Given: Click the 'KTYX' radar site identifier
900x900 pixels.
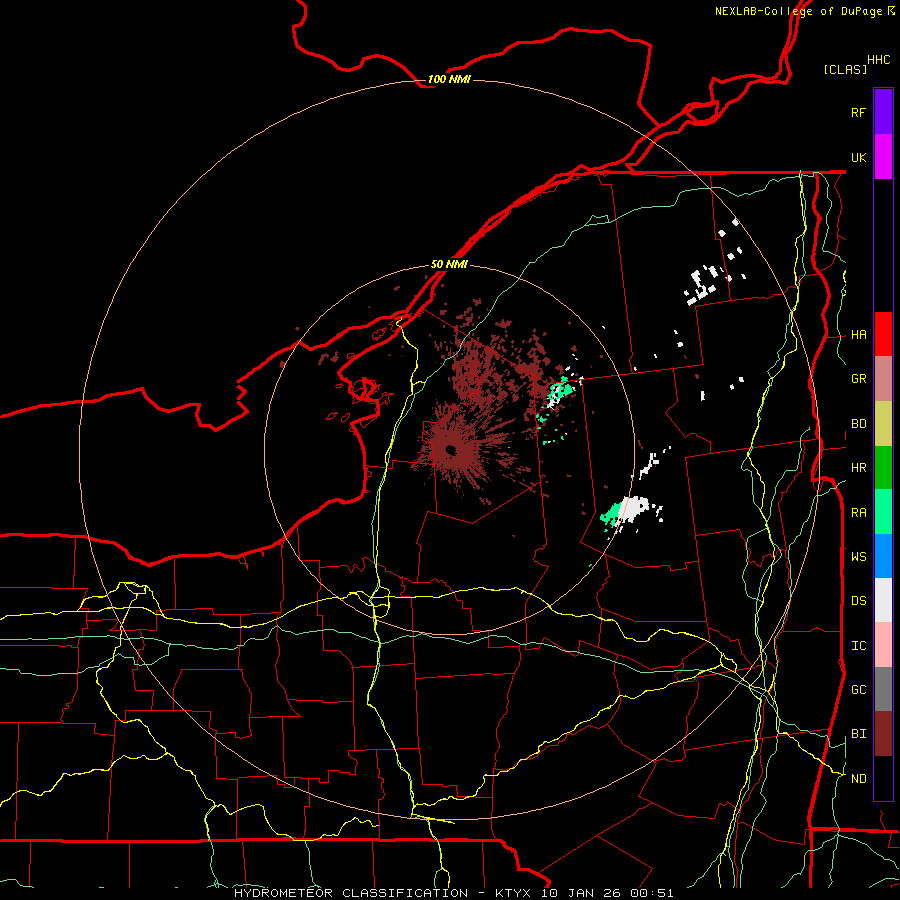Looking at the screenshot, I should [514, 893].
